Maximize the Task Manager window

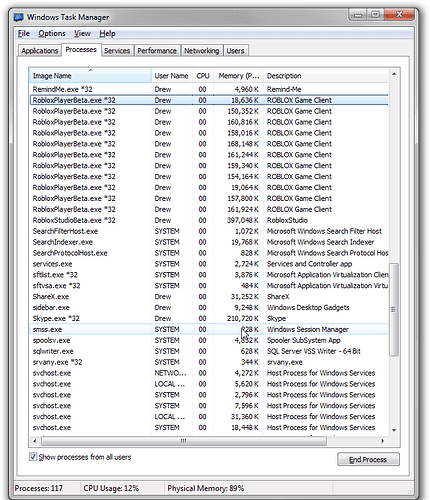[x=375, y=15]
